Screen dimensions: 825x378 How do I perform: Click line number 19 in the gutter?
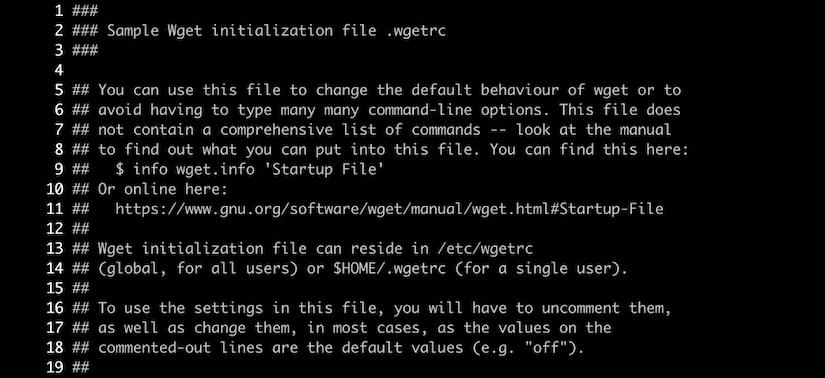pos(54,367)
